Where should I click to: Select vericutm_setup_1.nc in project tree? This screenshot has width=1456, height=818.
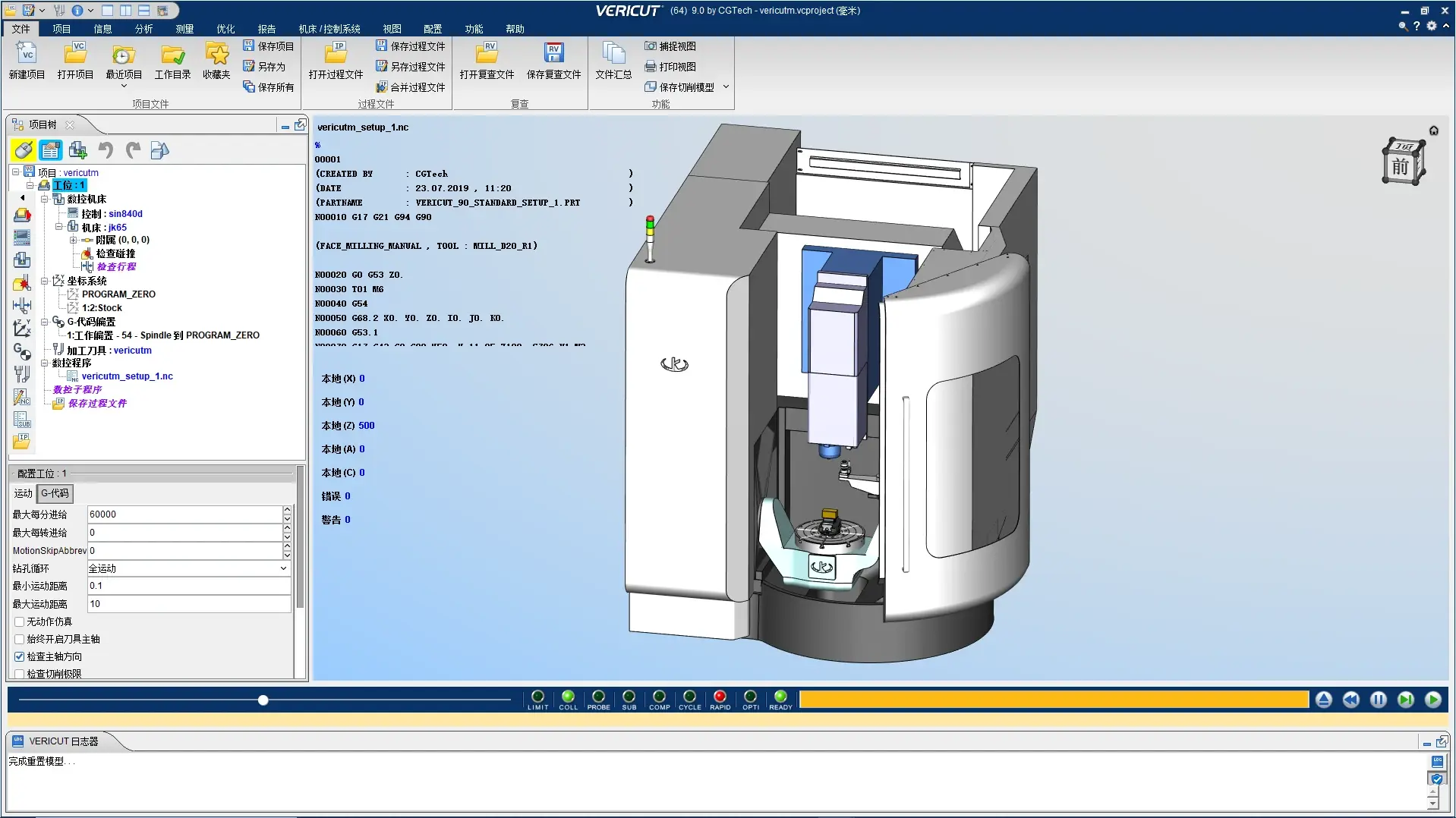pyautogui.click(x=127, y=376)
